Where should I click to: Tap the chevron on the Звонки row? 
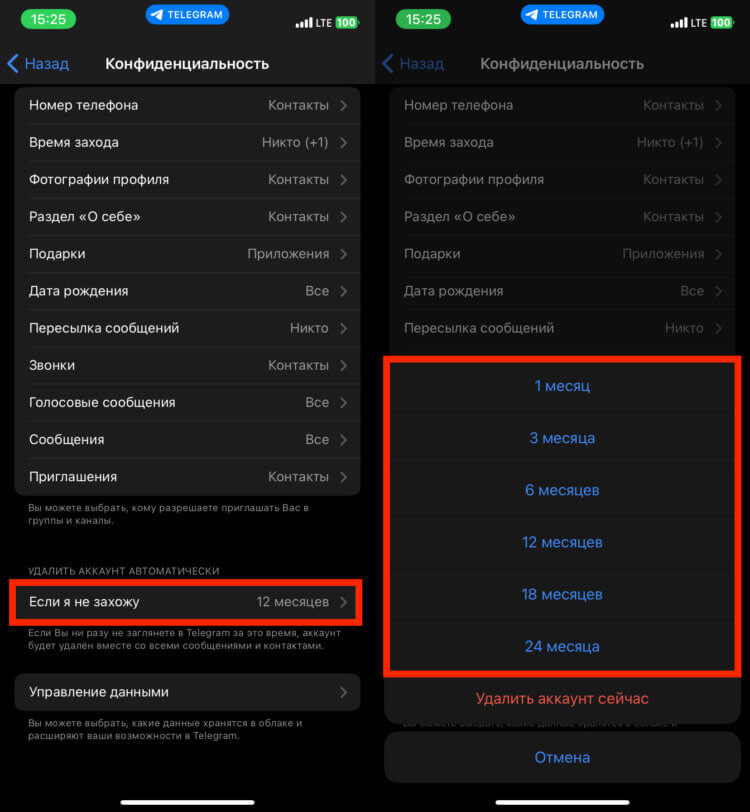[344, 366]
